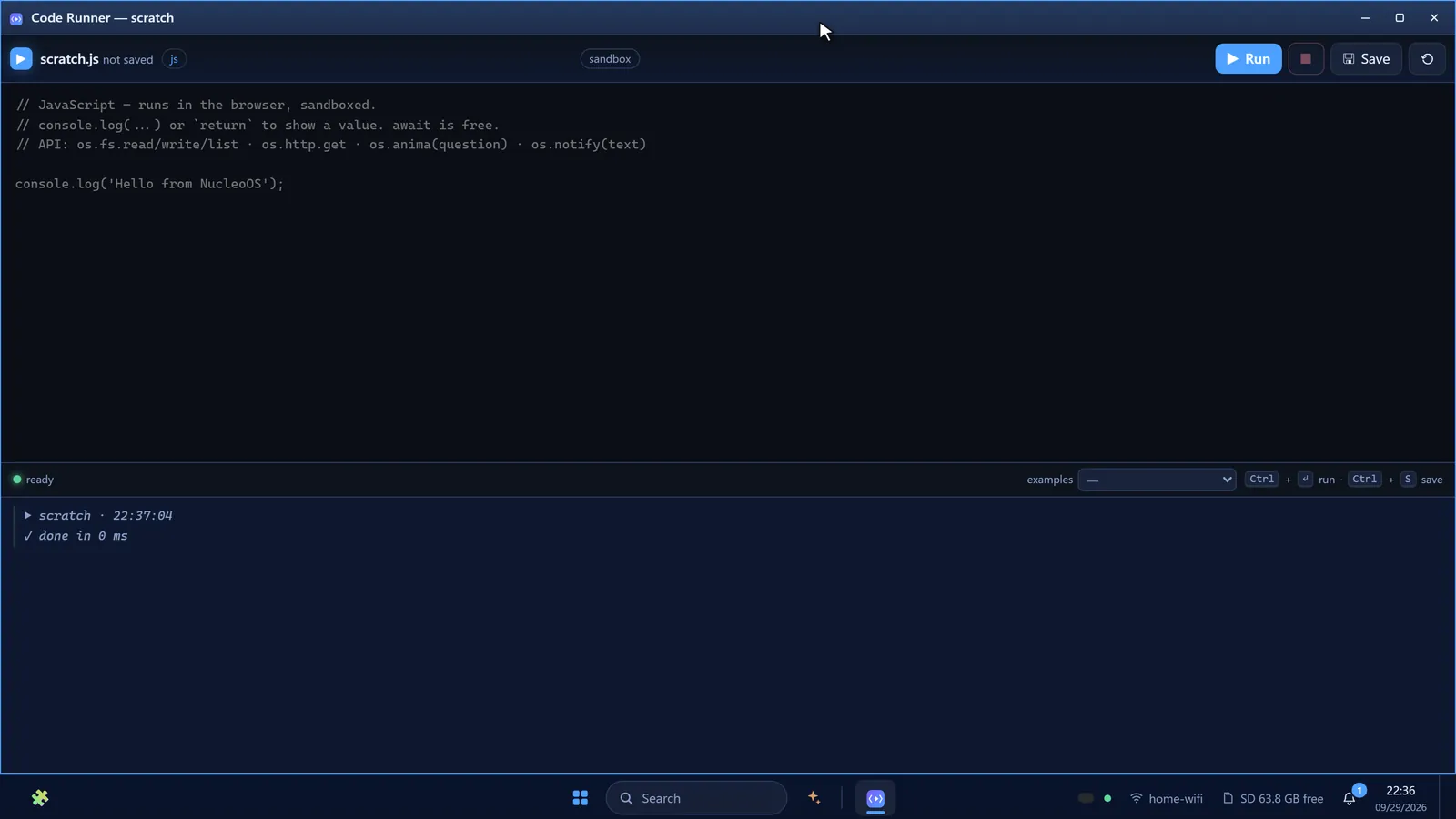Run the scratch.js script
The height and width of the screenshot is (819, 1456).
(x=1248, y=59)
